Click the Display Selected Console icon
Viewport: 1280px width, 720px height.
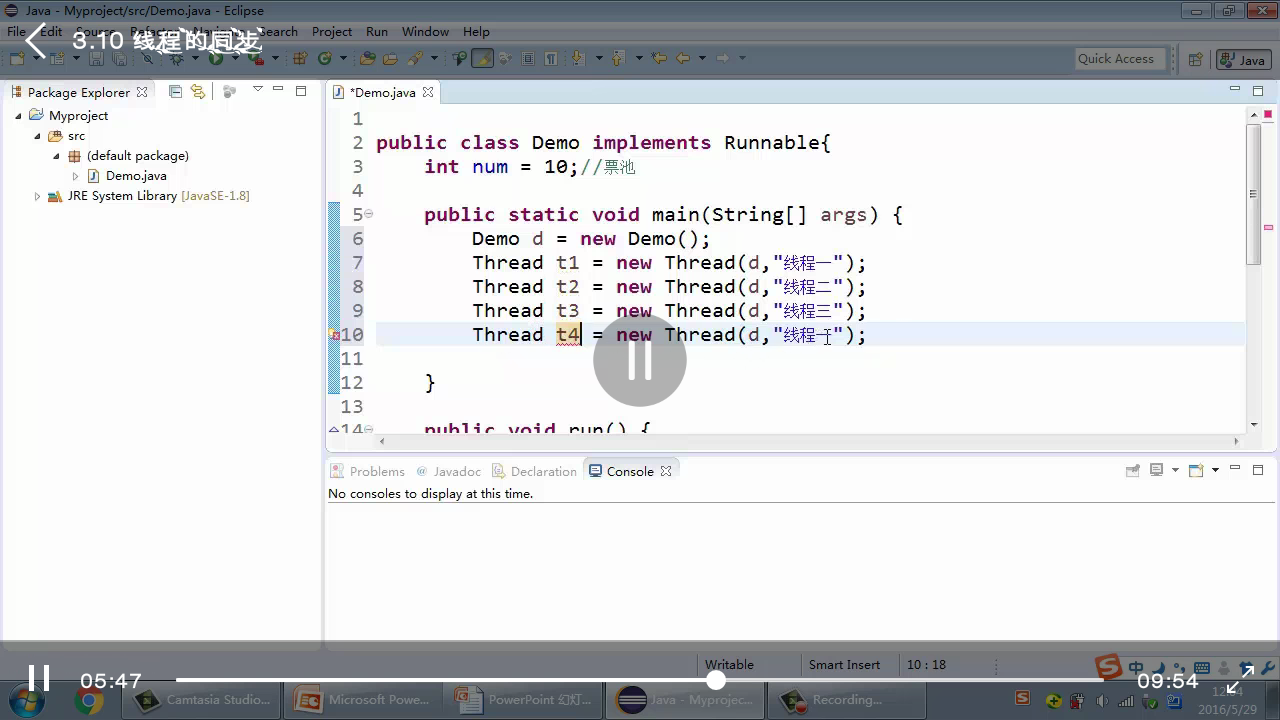point(1157,470)
